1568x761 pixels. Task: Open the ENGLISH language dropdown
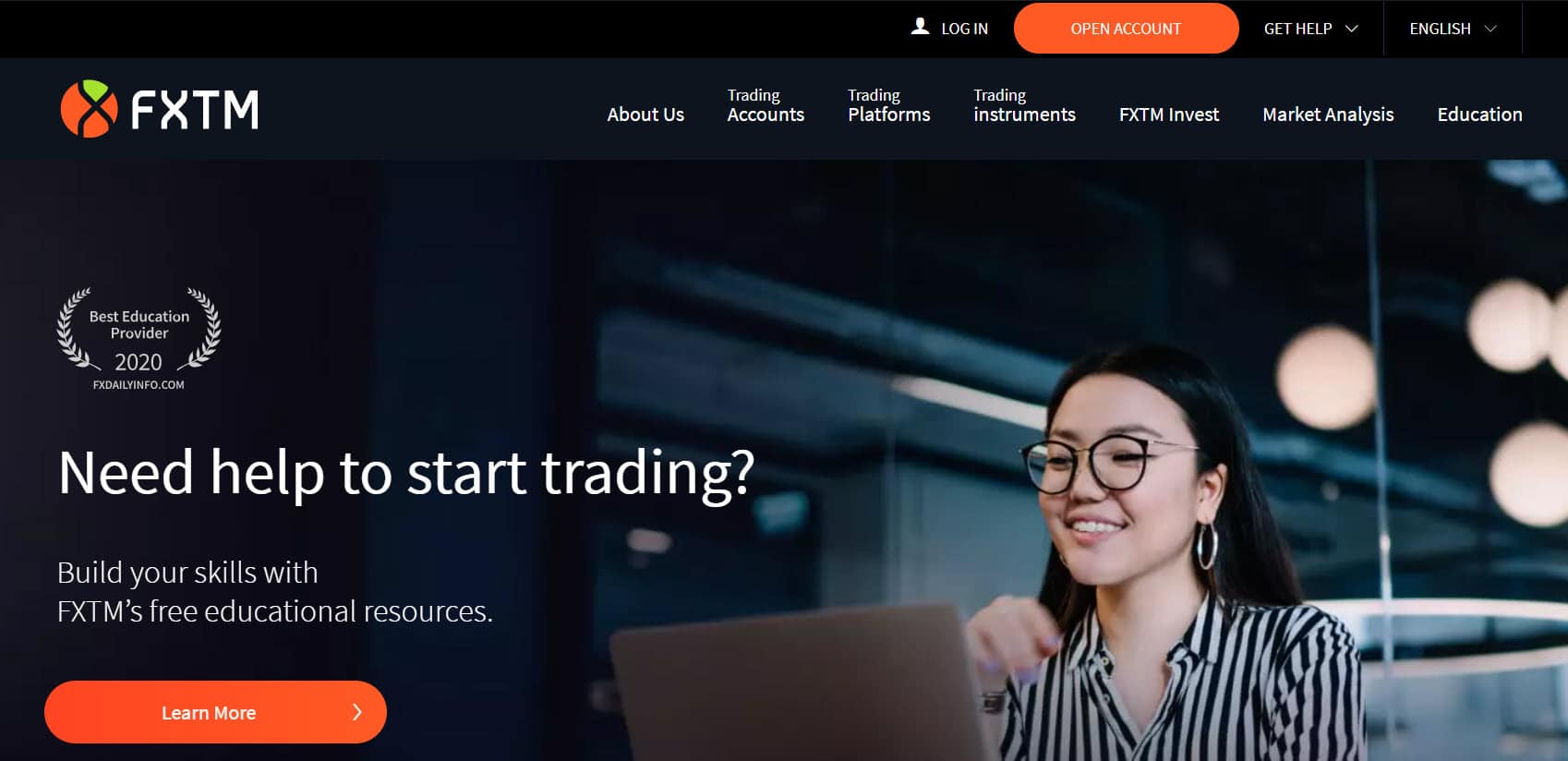coord(1452,29)
